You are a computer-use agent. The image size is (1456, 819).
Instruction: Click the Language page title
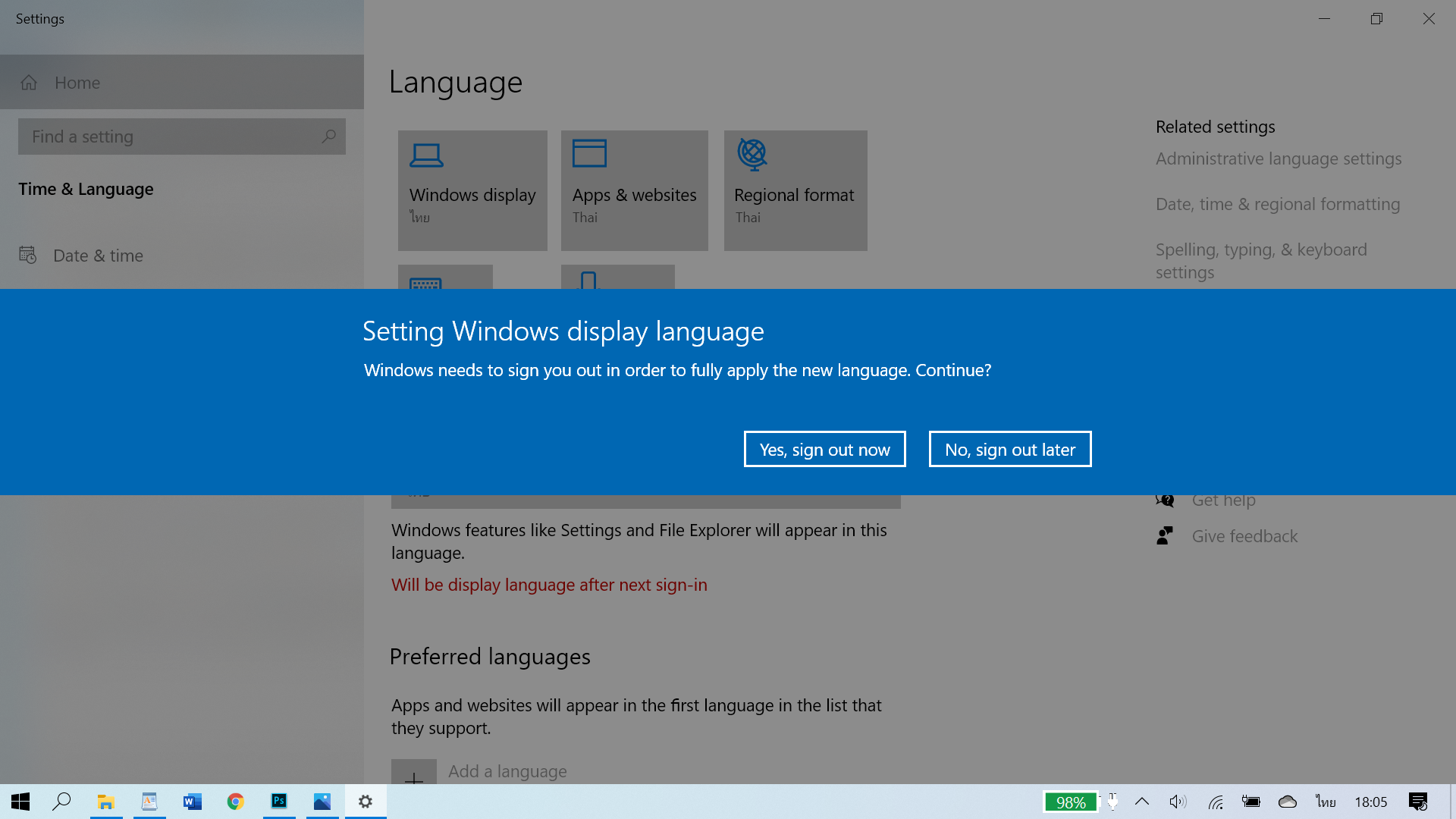pos(456,82)
